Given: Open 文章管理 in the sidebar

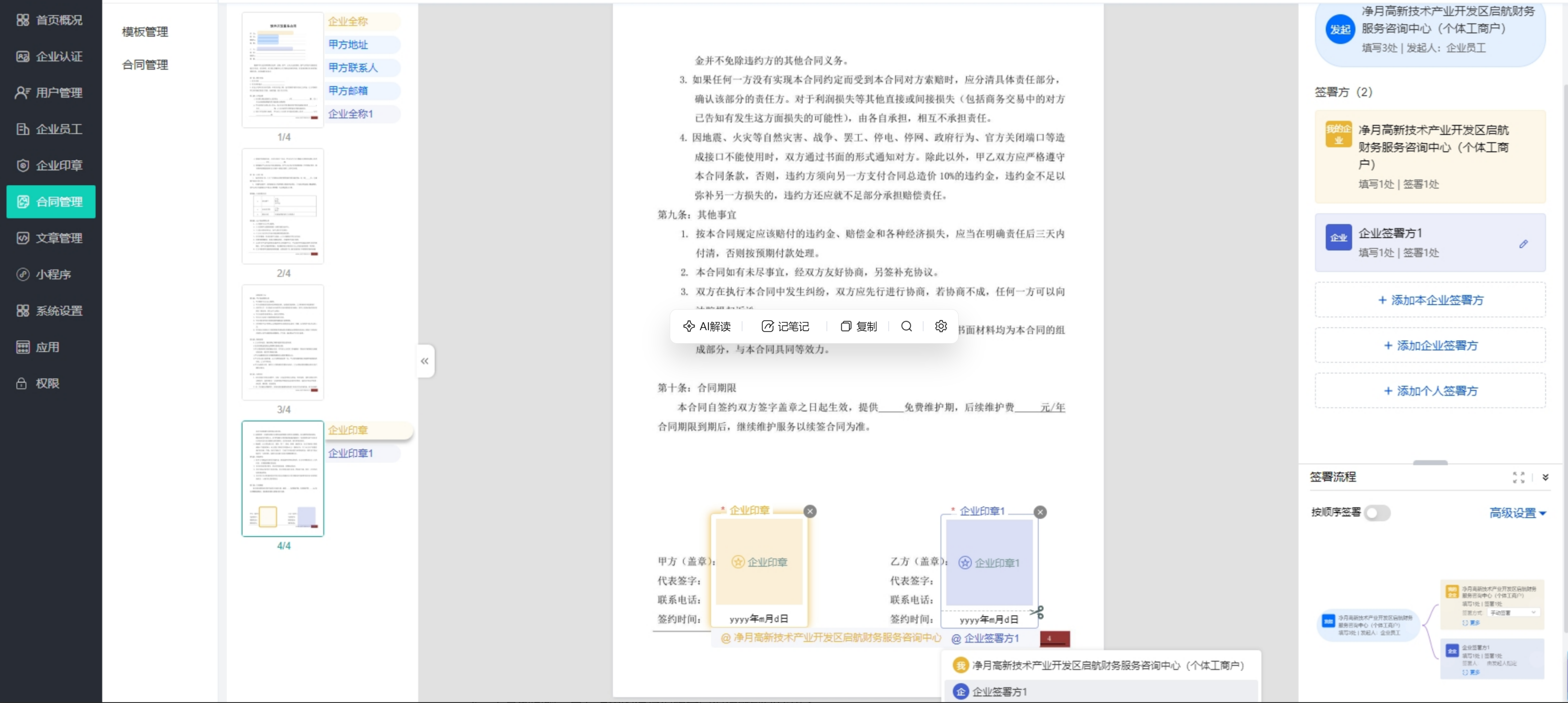Looking at the screenshot, I should pos(50,238).
